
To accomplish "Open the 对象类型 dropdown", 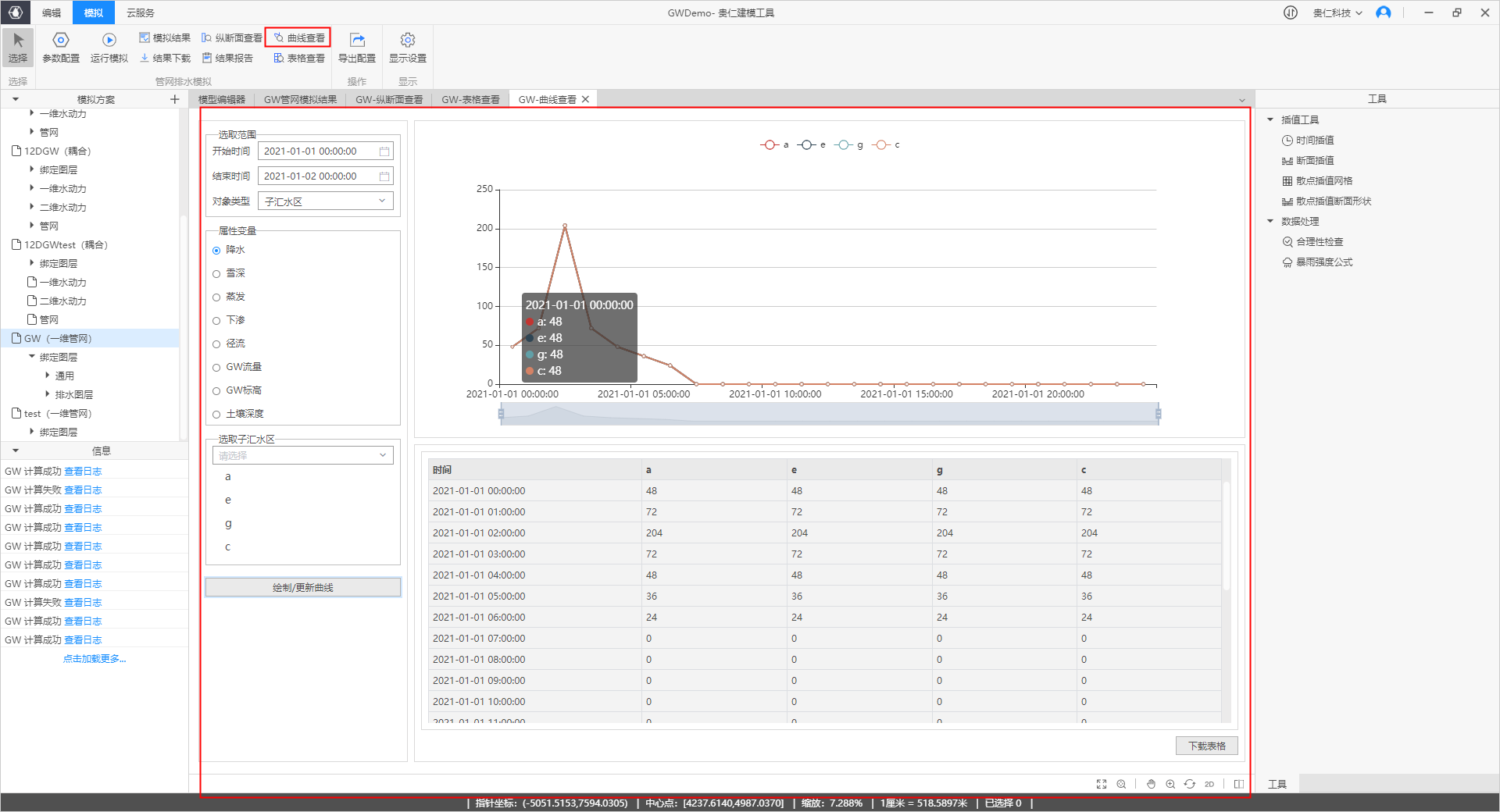I will tap(325, 201).
